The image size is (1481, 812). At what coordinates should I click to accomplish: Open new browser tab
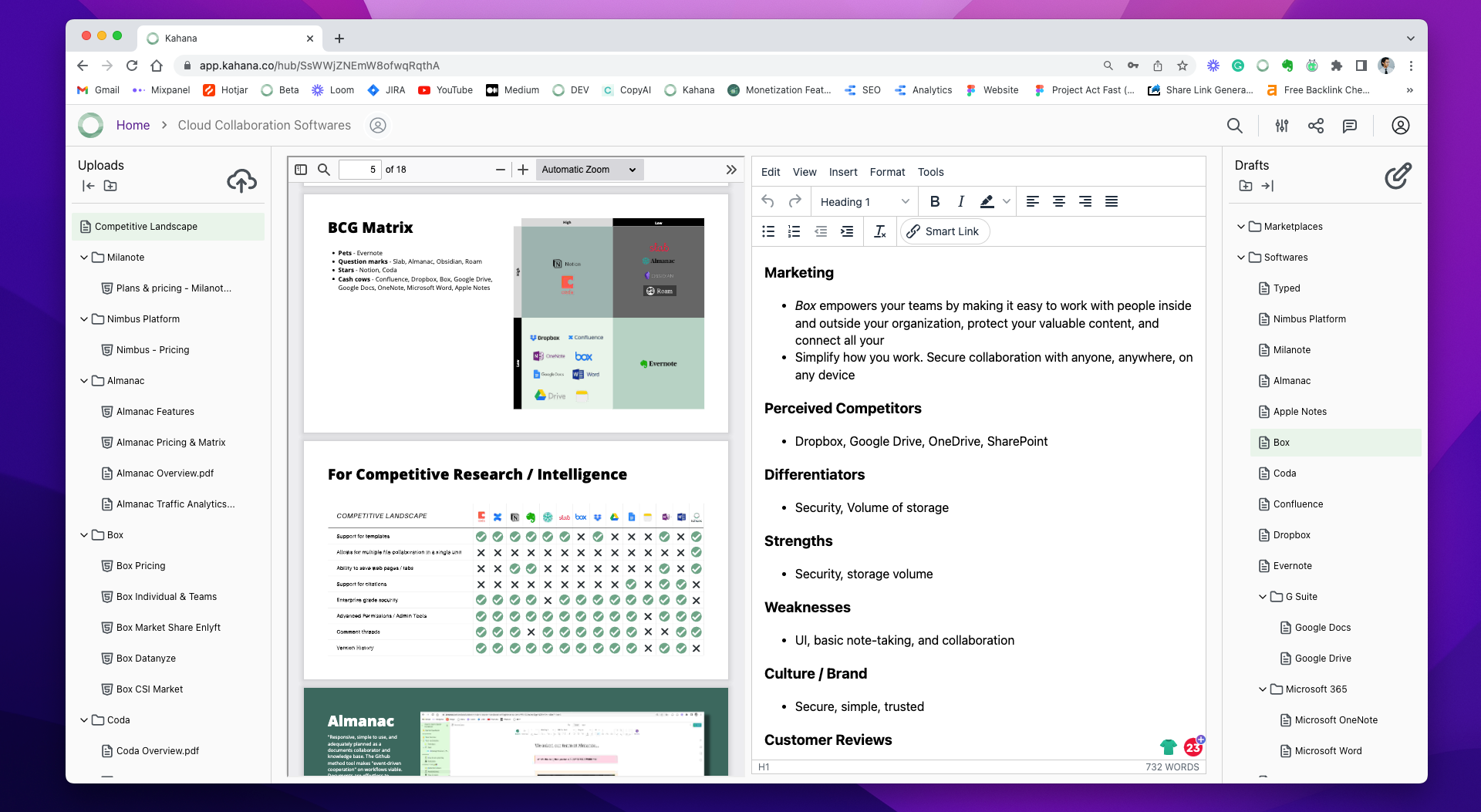pyautogui.click(x=339, y=38)
